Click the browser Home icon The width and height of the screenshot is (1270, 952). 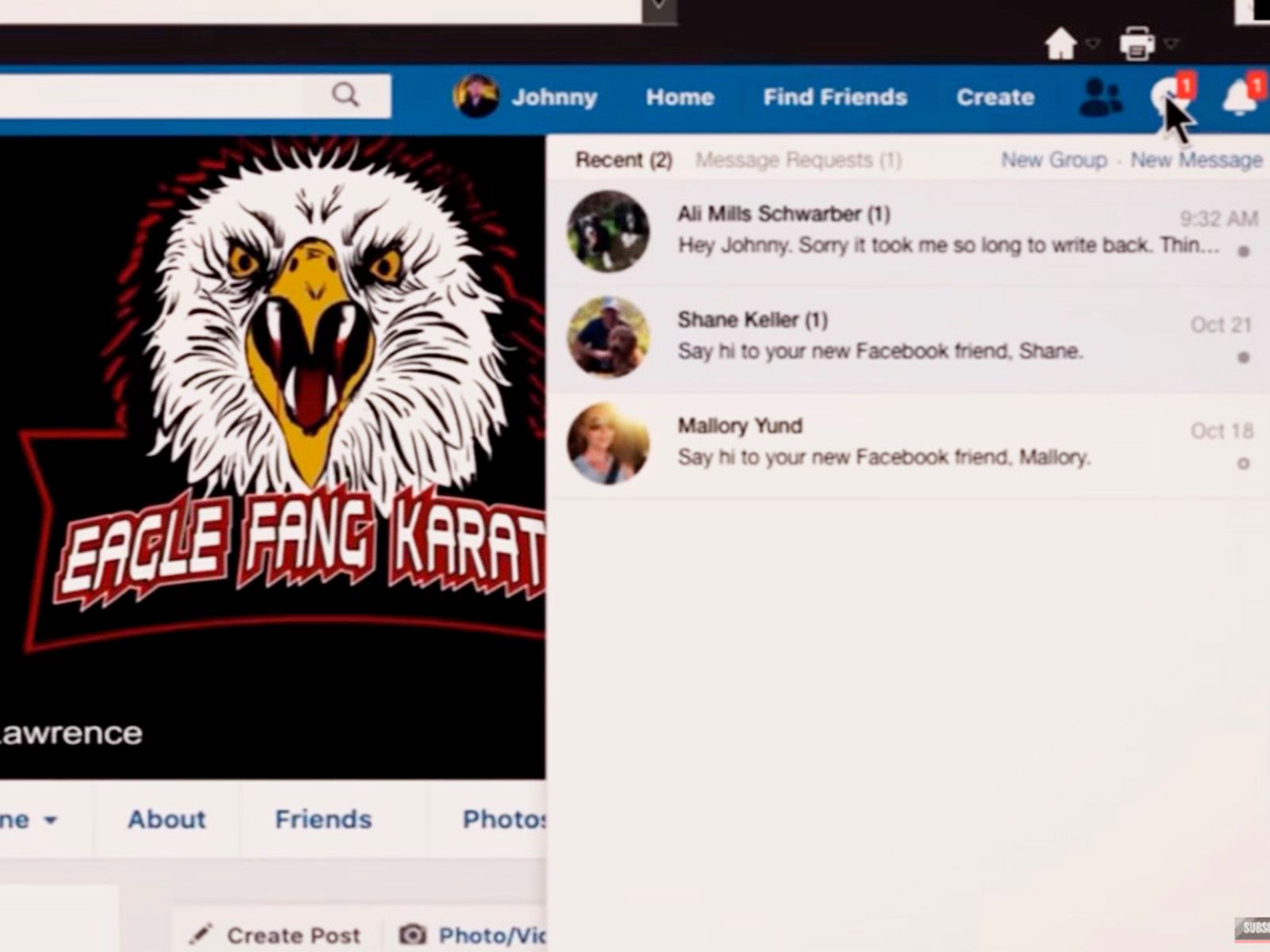point(1060,44)
